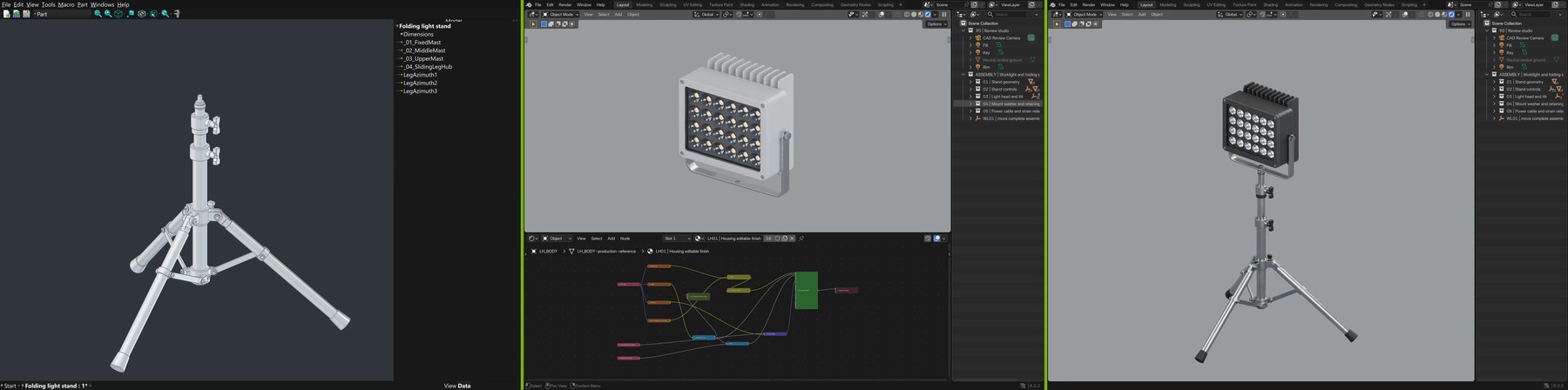
Task: Select 04 | Mount washer collection in the middle Blender outliner
Action: [x=998, y=104]
